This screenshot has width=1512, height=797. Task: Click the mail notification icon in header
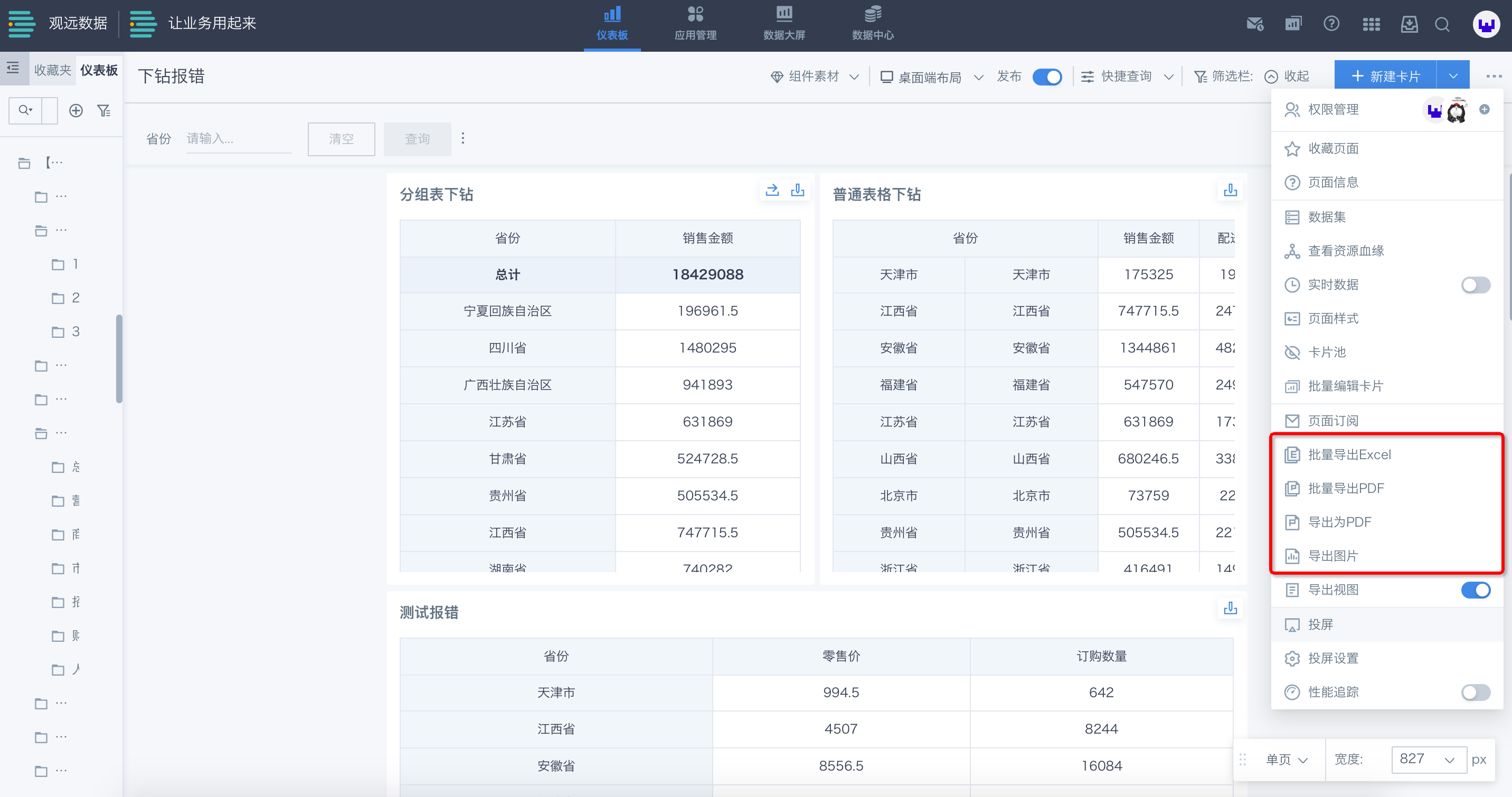[1254, 24]
